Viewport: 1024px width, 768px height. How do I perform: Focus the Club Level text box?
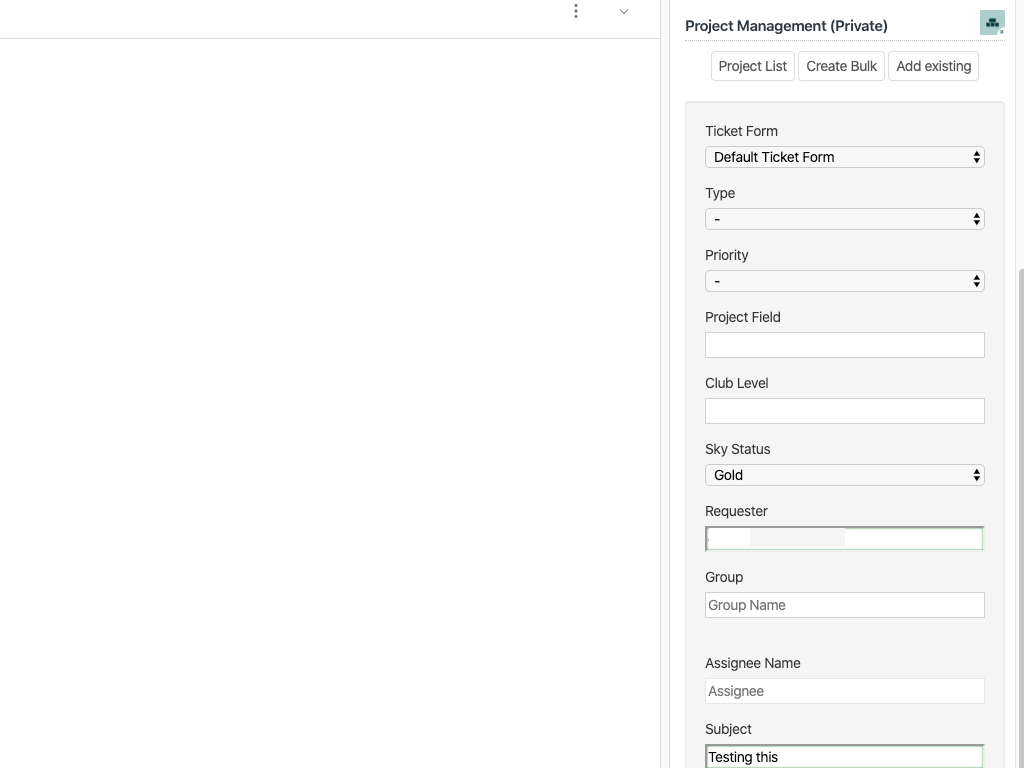click(844, 411)
